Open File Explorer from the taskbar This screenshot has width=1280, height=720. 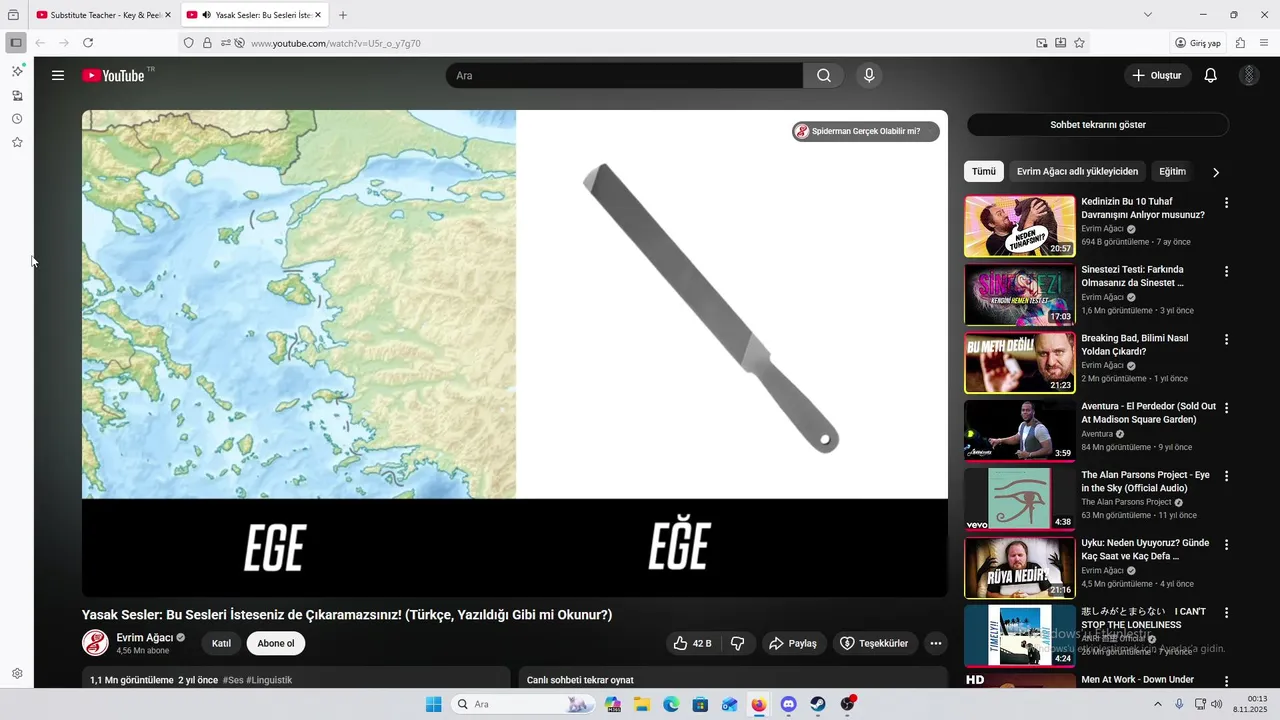(642, 704)
